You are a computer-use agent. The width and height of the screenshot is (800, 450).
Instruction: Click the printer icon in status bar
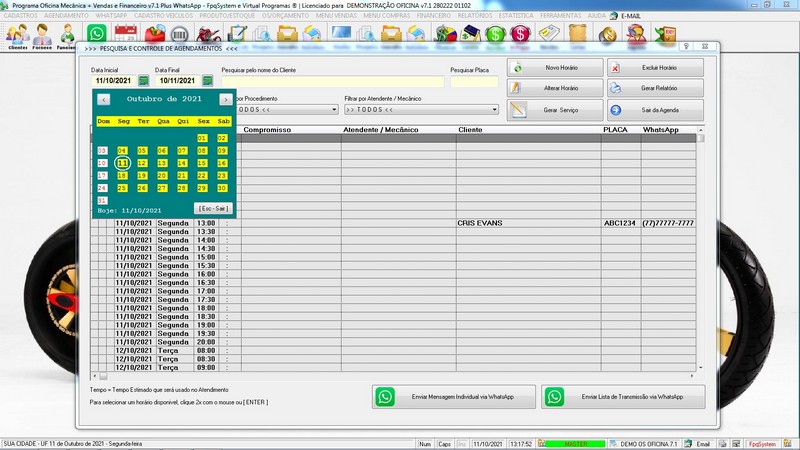tap(722, 444)
